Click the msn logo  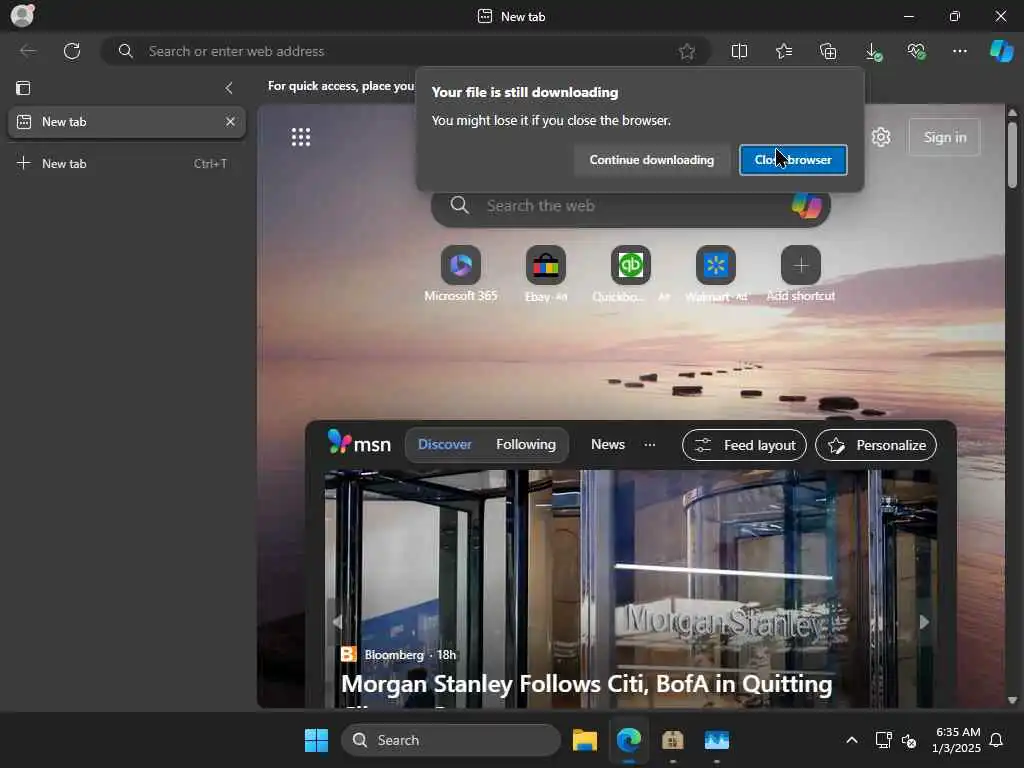tap(359, 443)
